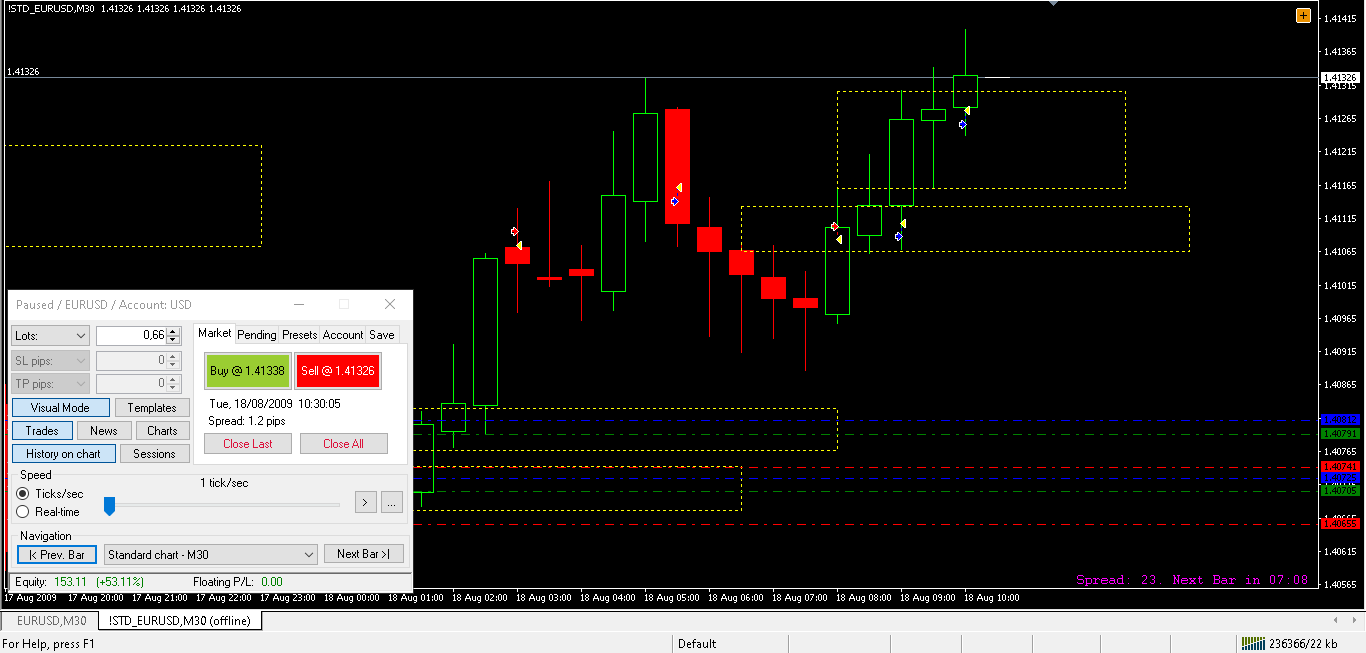
Task: Click Sell @ 1.41326 button
Action: pos(338,371)
